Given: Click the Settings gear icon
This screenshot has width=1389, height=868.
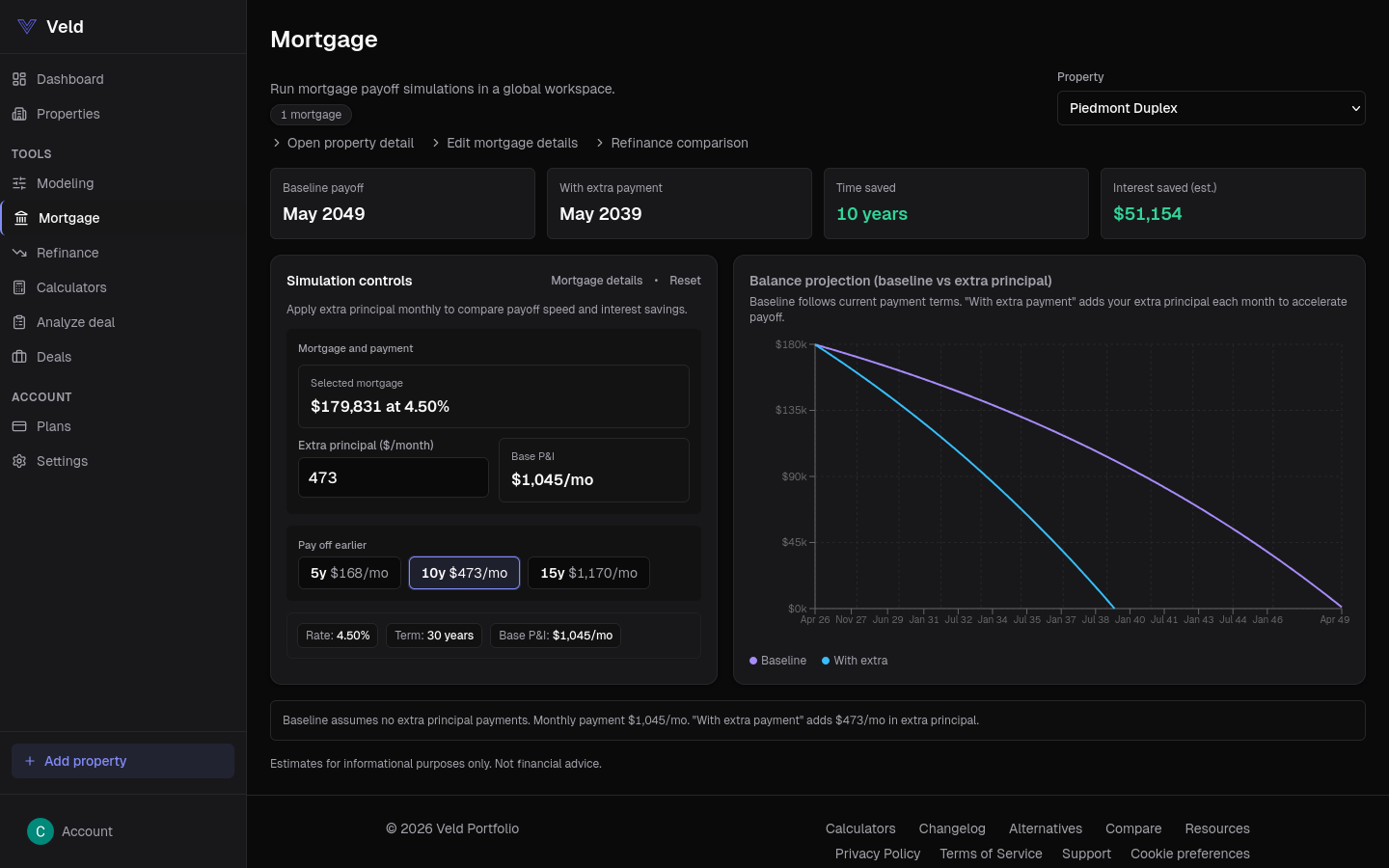Looking at the screenshot, I should point(19,461).
